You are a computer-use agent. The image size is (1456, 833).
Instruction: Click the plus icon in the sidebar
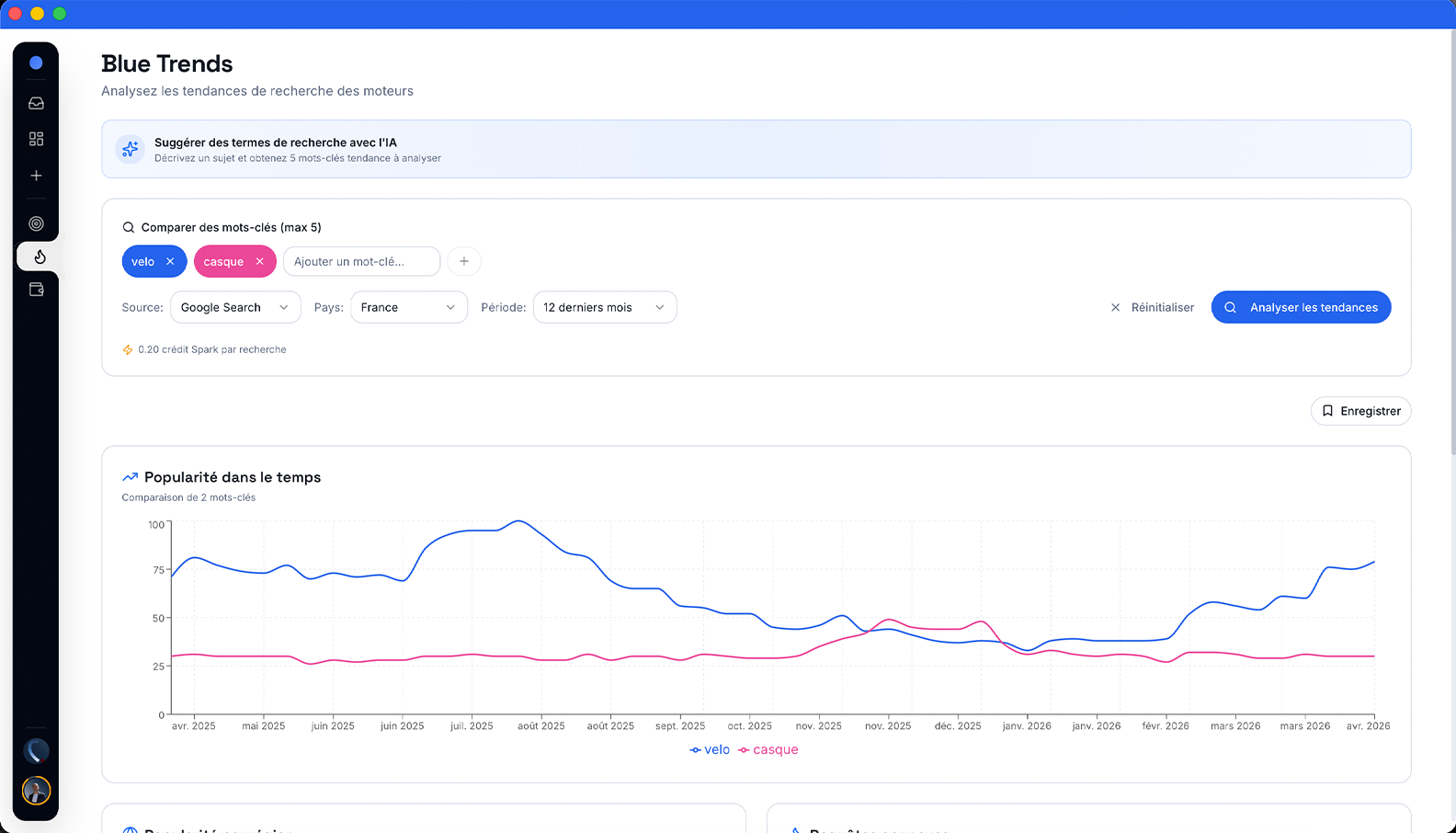coord(36,176)
